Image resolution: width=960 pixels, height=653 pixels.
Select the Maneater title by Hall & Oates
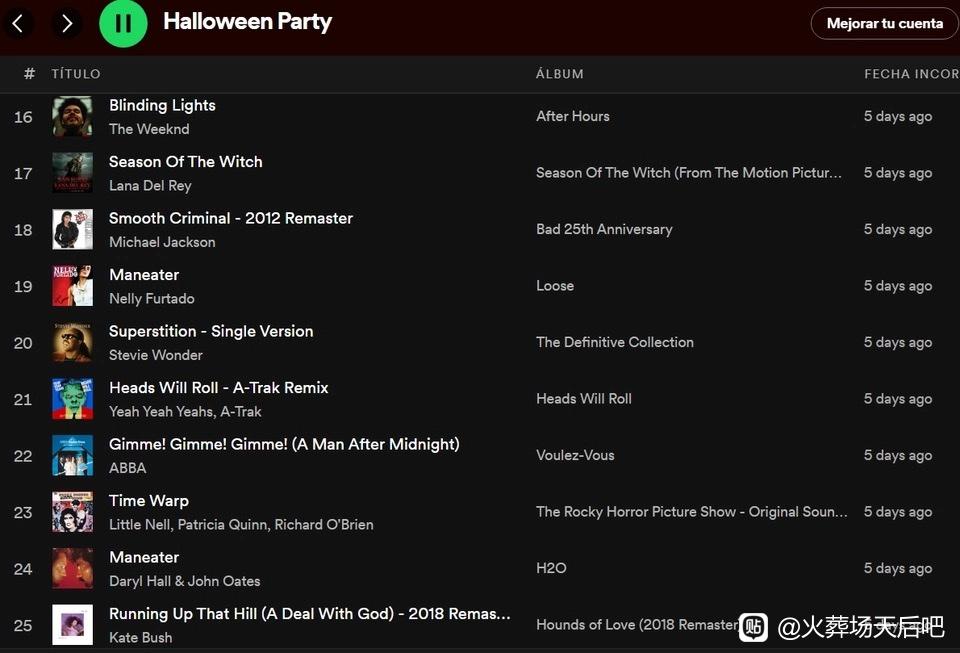[x=144, y=558]
